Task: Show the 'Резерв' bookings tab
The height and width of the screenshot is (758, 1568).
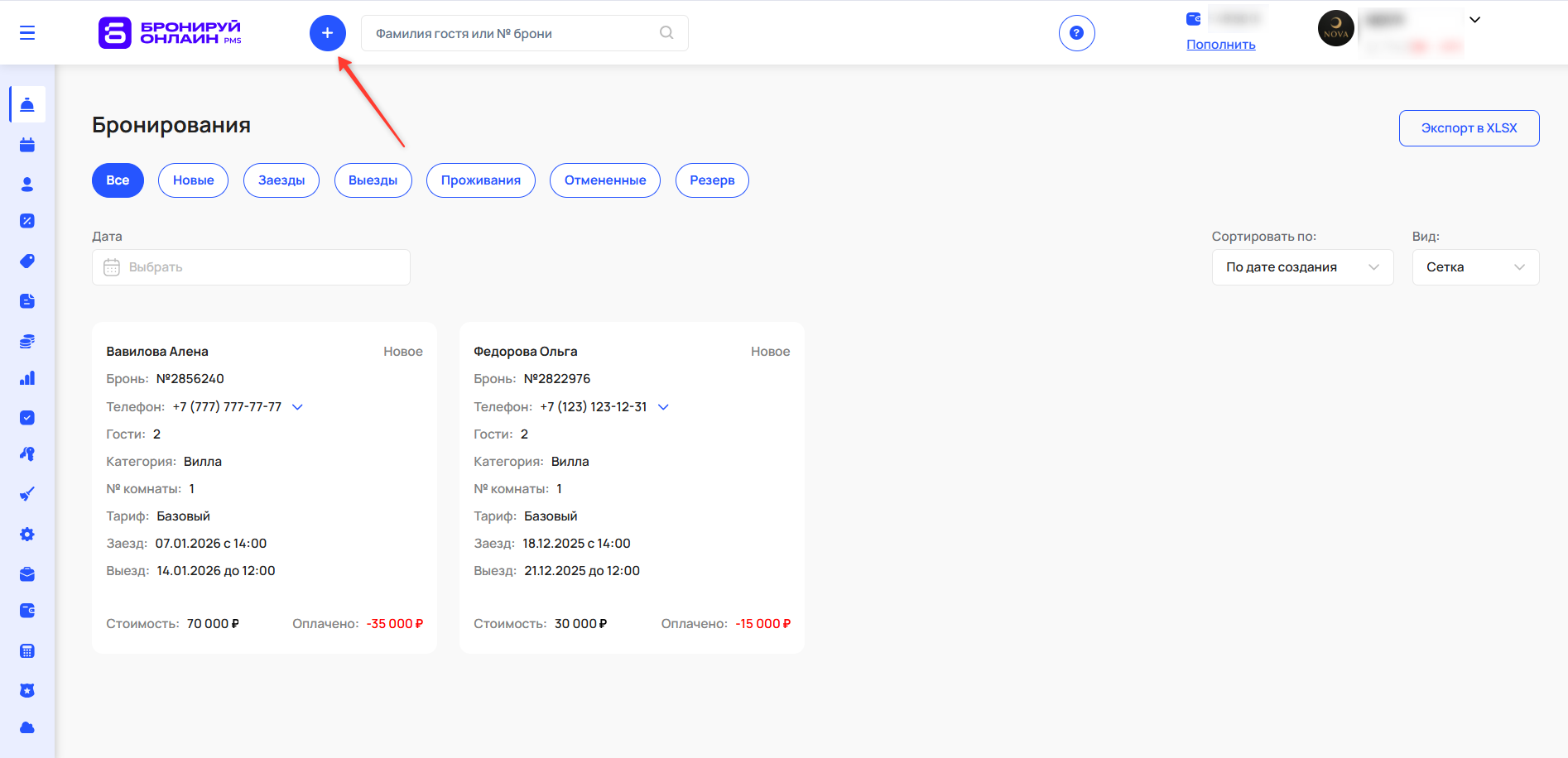Action: pos(712,180)
